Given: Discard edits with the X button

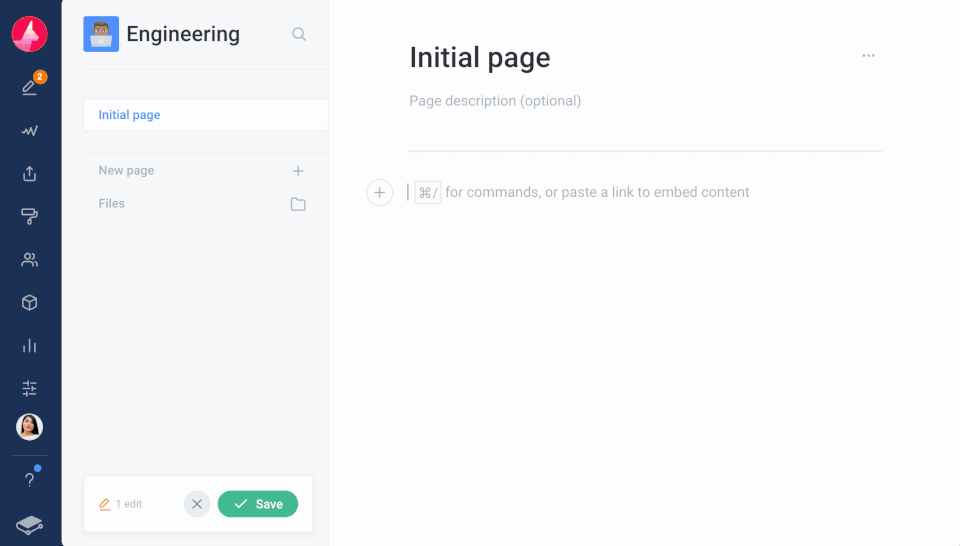Looking at the screenshot, I should click(x=197, y=504).
